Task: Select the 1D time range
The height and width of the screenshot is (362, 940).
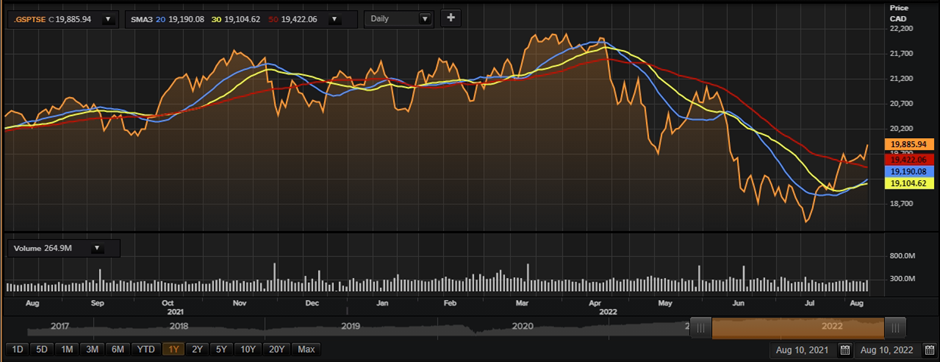Action: tap(17, 349)
